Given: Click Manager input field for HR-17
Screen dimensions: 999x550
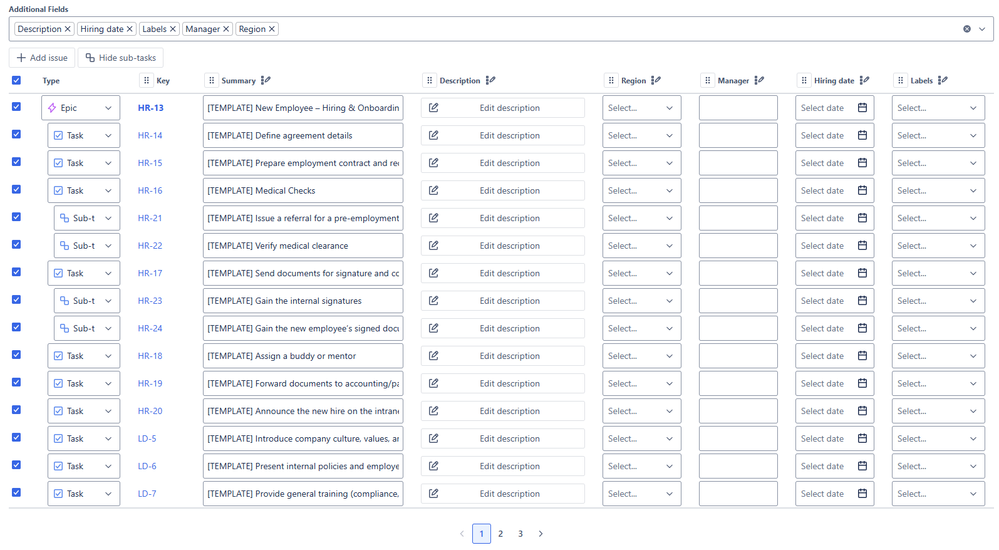Looking at the screenshot, I should (738, 273).
